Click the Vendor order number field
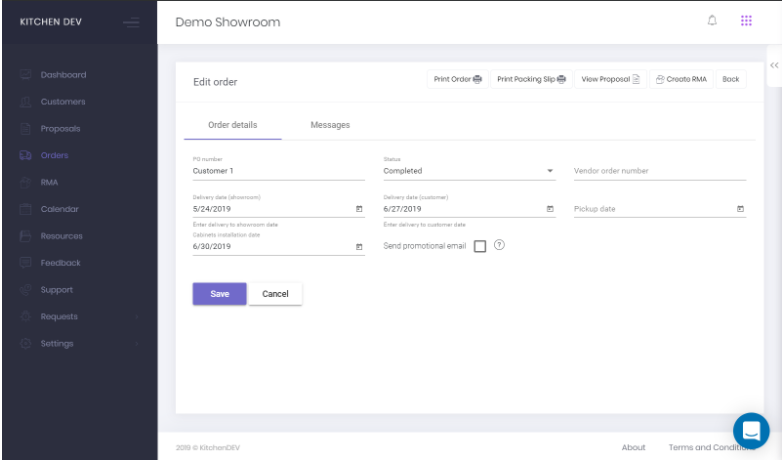Viewport: 783px width, 465px height. coord(660,171)
